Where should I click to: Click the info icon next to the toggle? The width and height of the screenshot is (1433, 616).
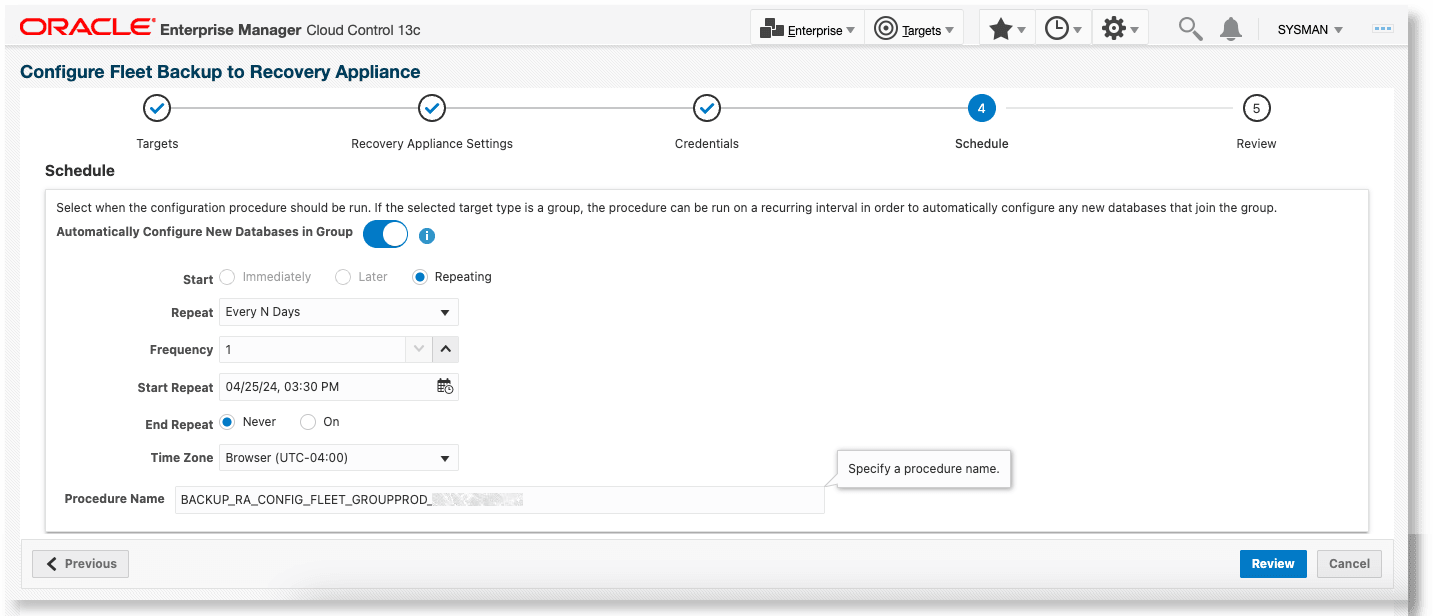[427, 235]
